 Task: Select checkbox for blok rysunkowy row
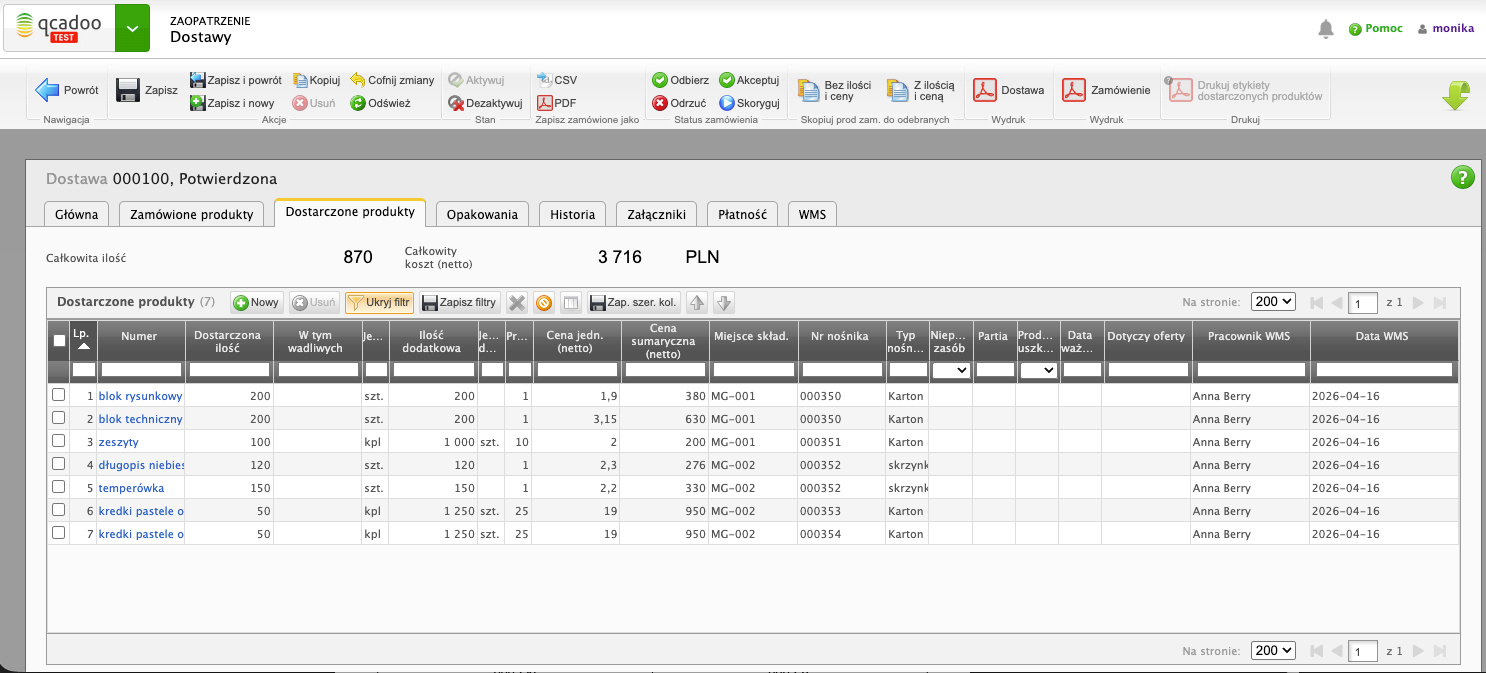point(59,395)
